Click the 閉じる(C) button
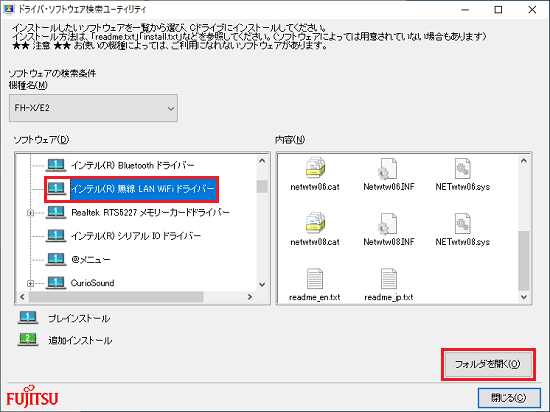The height and width of the screenshot is (412, 550). pyautogui.click(x=509, y=398)
